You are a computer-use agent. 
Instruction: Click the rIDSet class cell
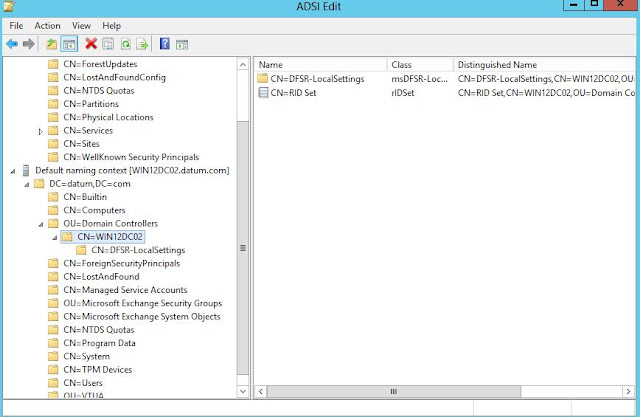click(403, 93)
